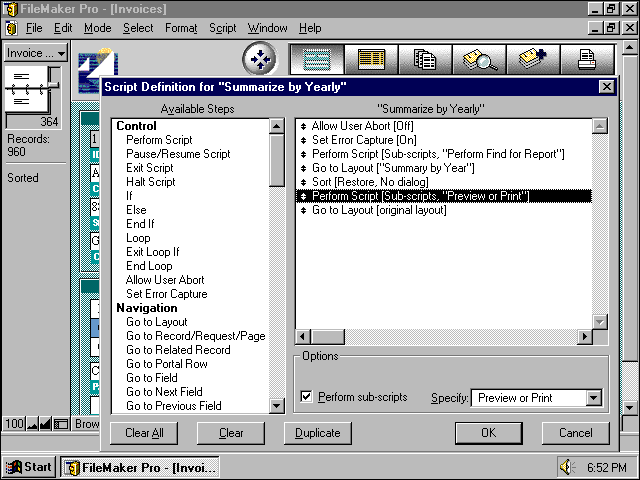Click move handle of Allow User Abort step
This screenshot has width=640, height=480.
[x=303, y=126]
